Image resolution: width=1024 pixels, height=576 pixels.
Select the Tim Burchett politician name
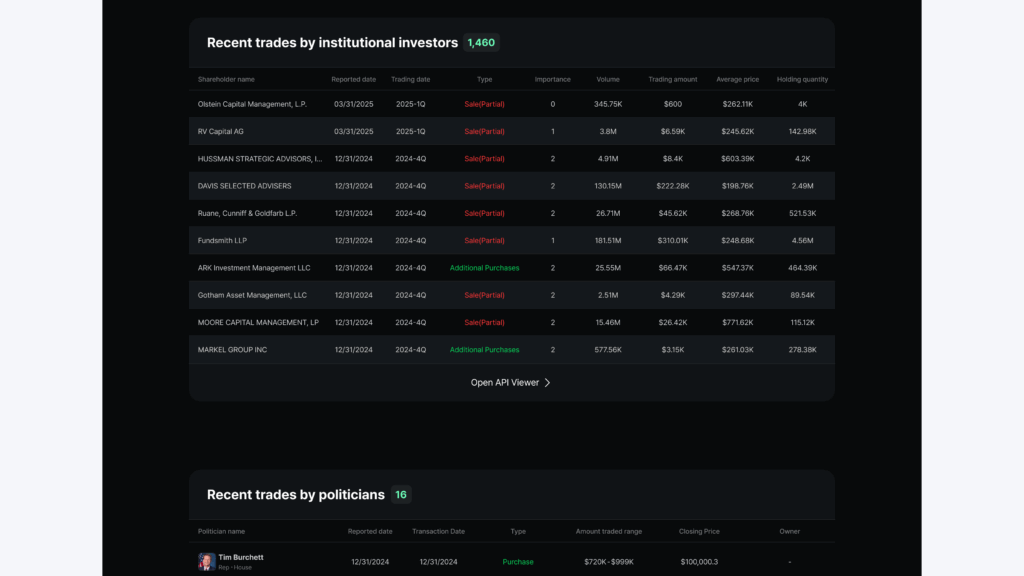coord(241,557)
